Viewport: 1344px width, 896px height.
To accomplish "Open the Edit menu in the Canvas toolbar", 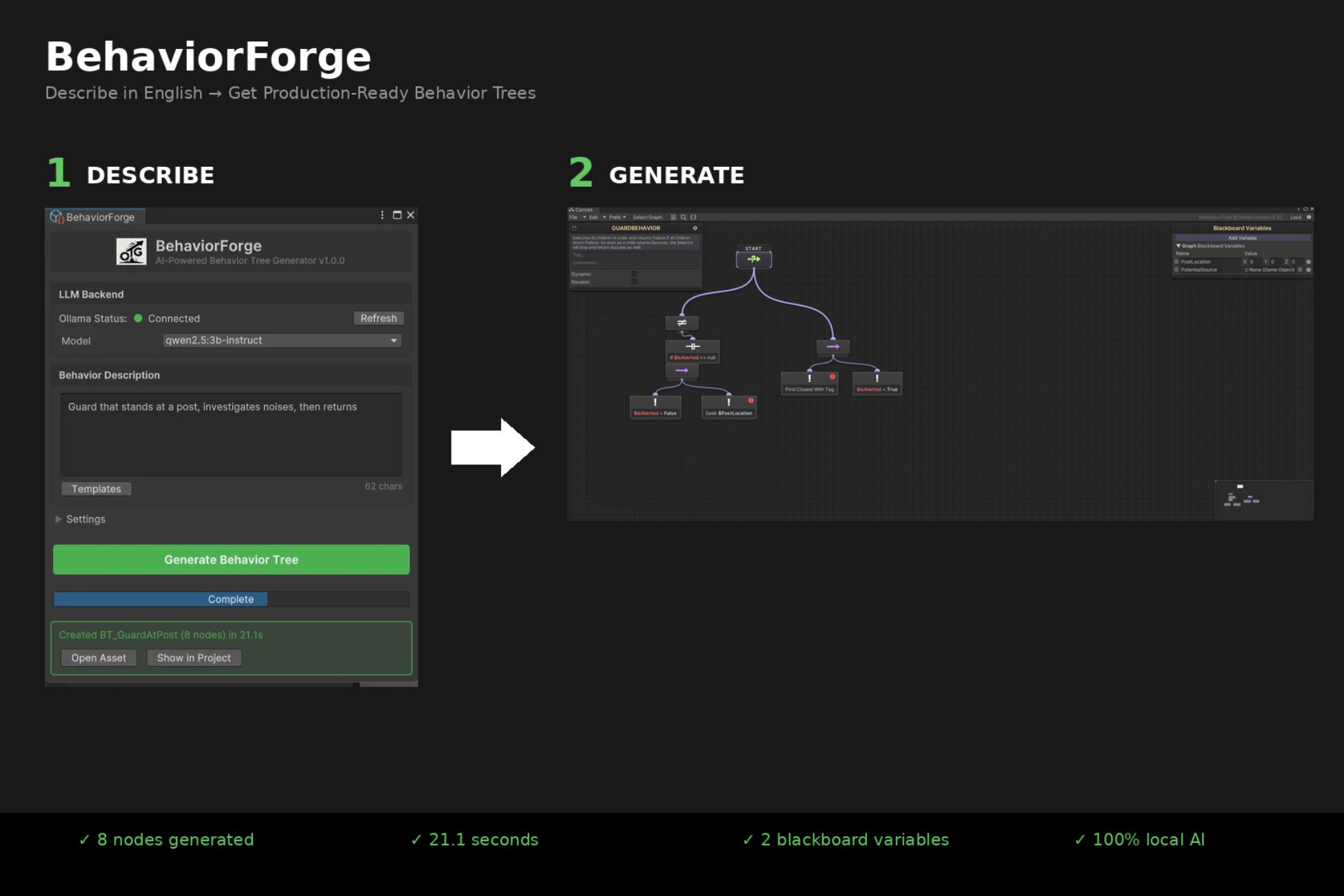I will tap(593, 217).
